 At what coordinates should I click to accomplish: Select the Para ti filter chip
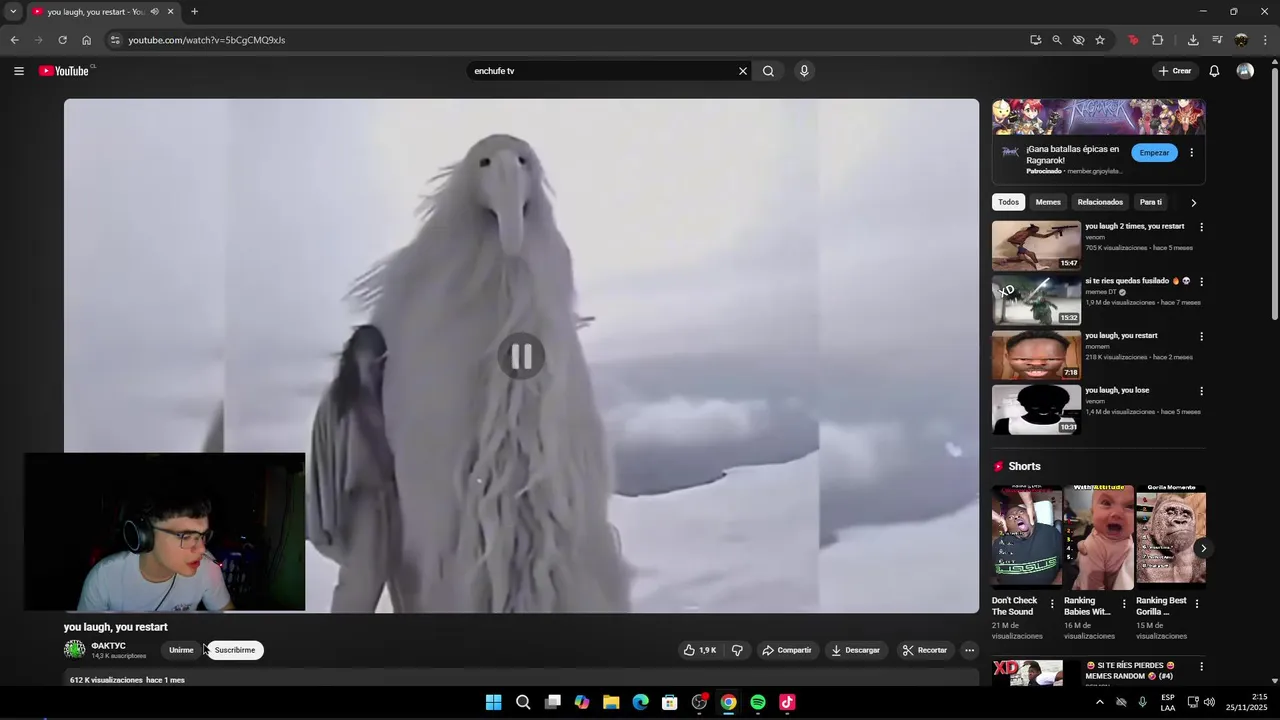click(x=1151, y=202)
